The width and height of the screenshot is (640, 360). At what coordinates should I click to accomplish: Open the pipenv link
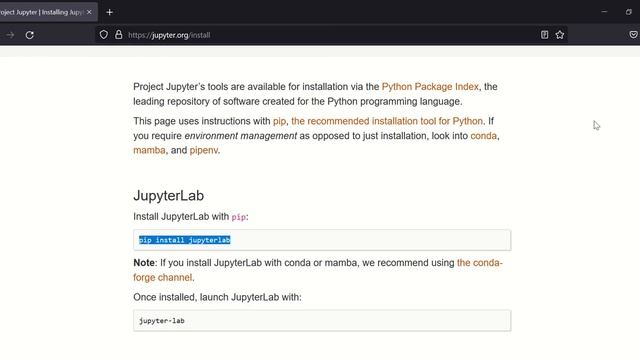(x=204, y=150)
